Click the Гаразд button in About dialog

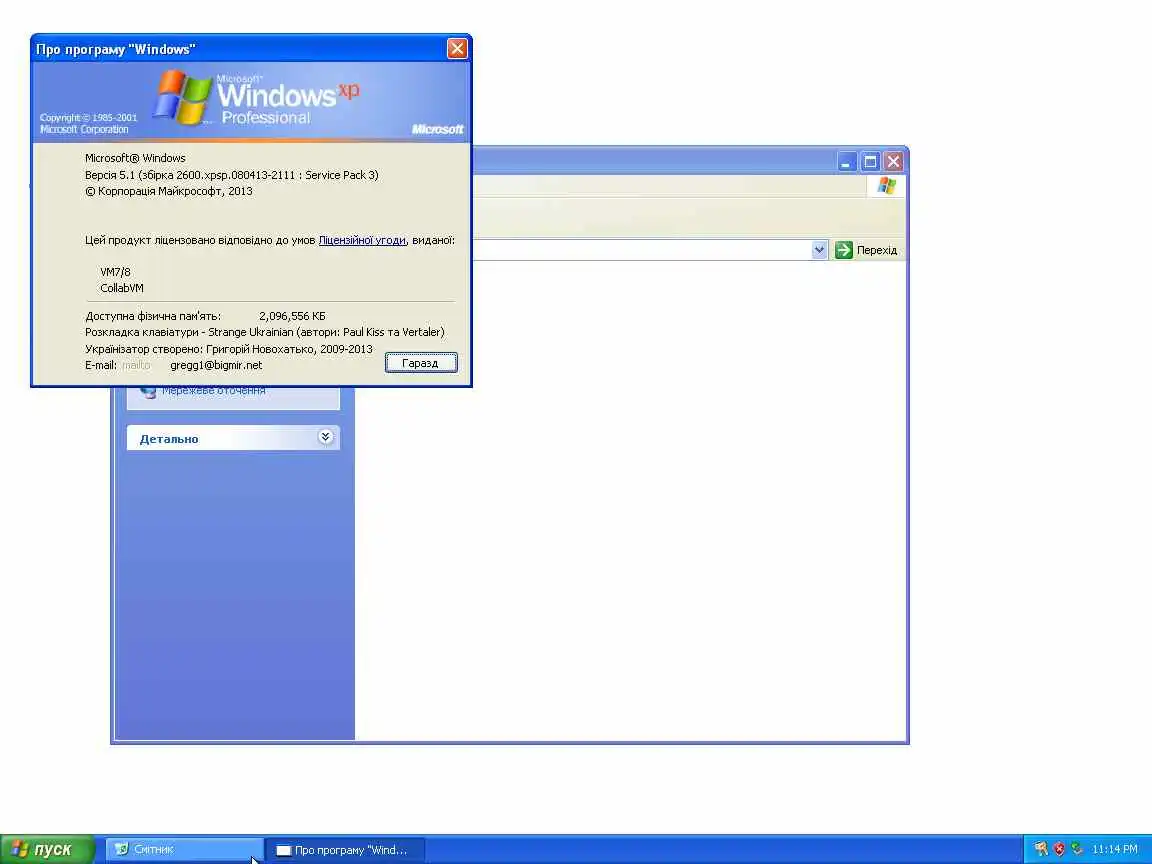tap(421, 363)
